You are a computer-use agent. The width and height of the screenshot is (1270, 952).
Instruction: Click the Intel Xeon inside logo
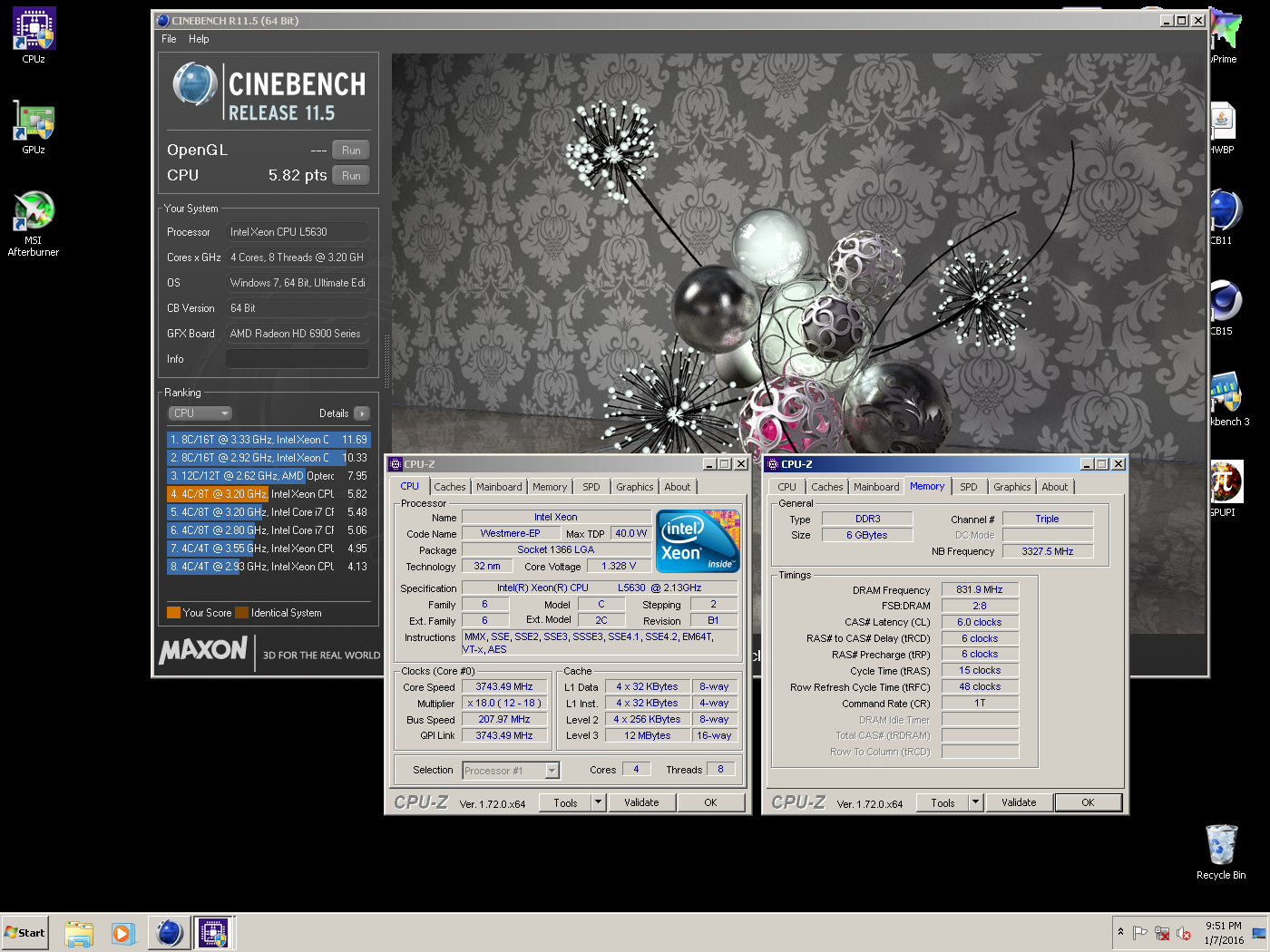(698, 541)
